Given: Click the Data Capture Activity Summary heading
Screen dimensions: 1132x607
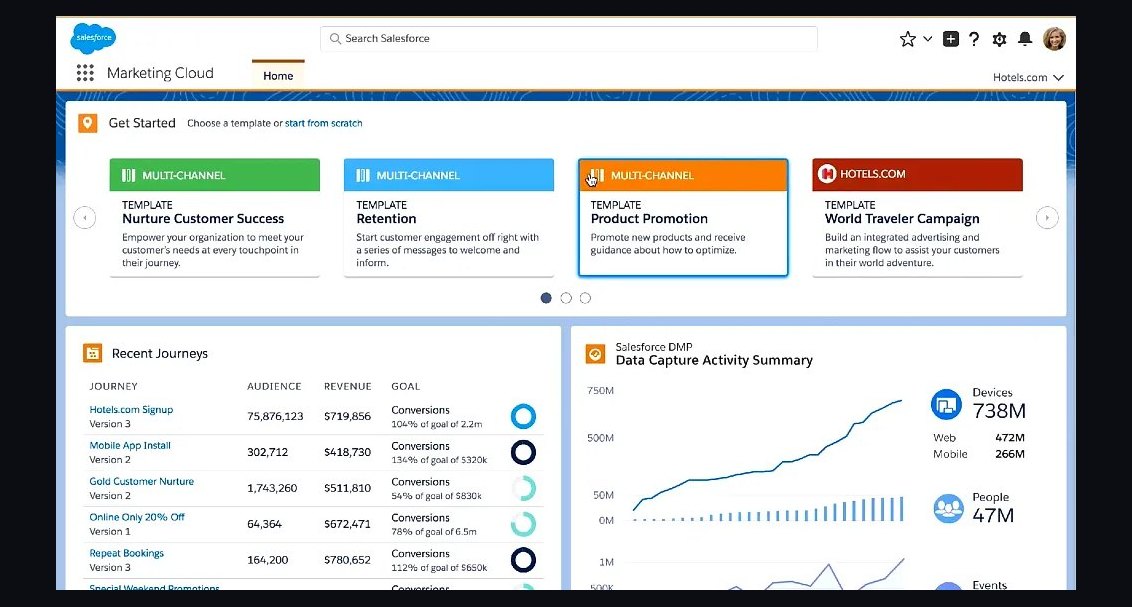Looking at the screenshot, I should [714, 360].
